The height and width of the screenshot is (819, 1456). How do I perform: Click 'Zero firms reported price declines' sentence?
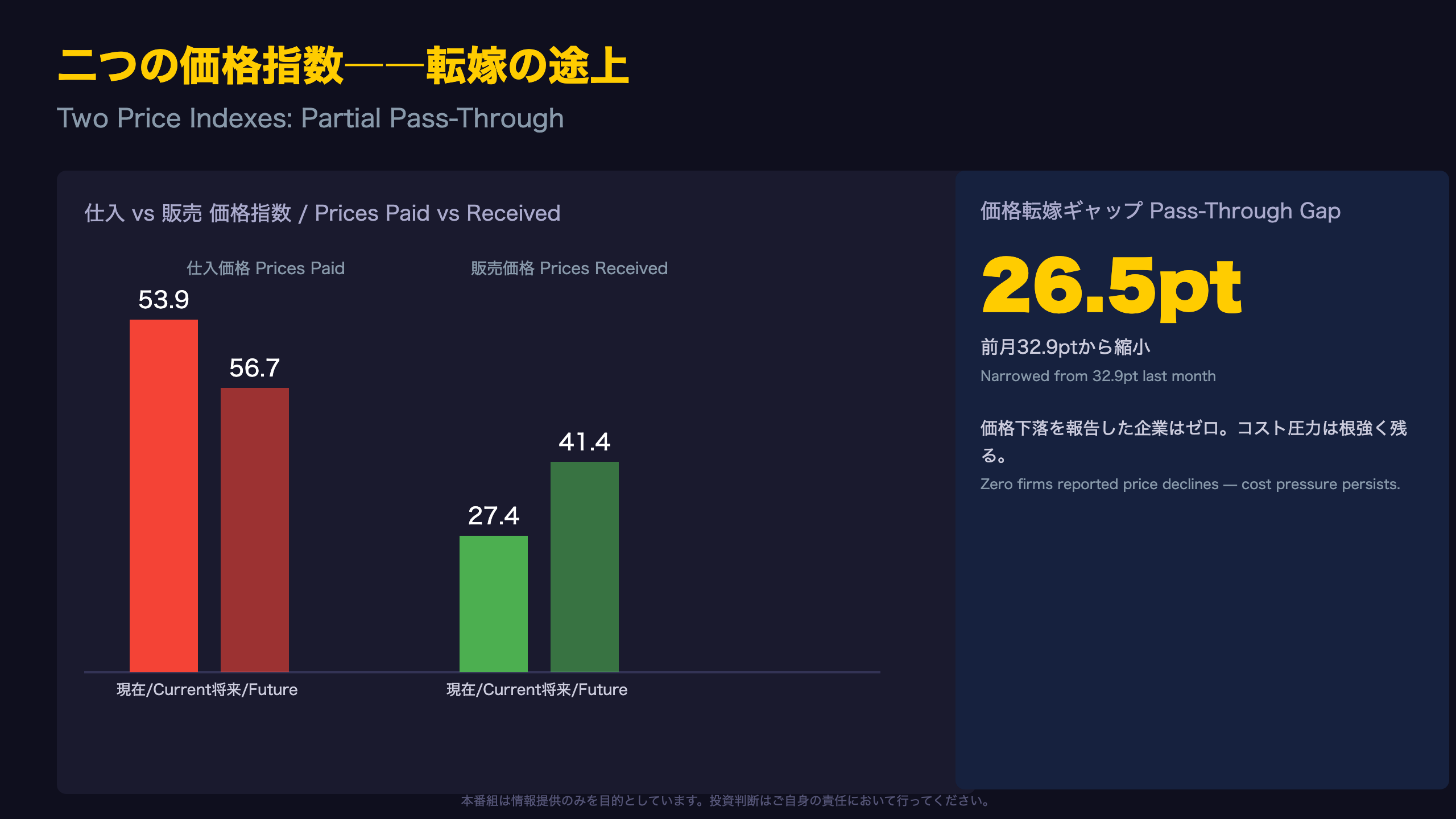[x=1190, y=484]
